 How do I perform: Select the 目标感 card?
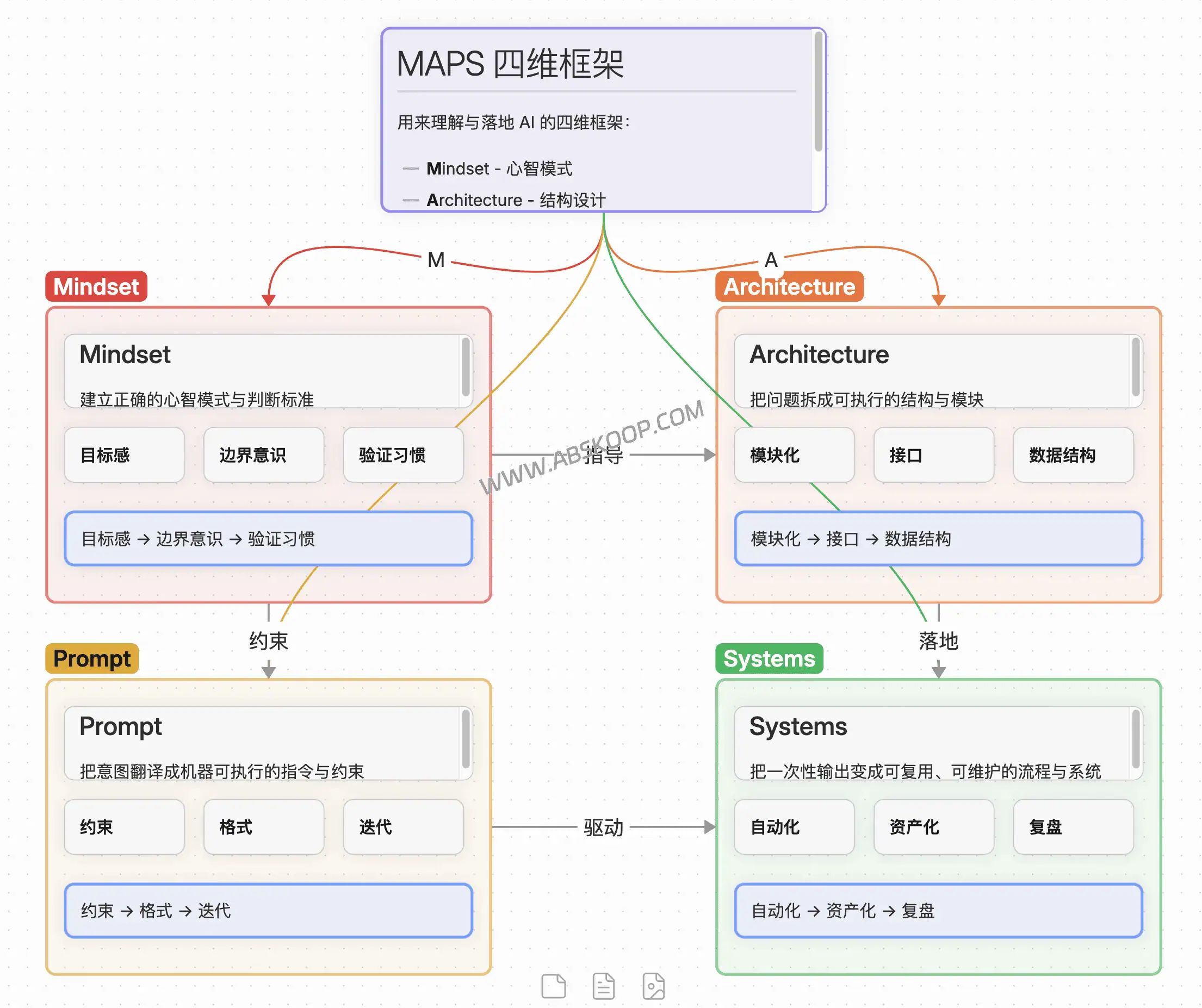(124, 455)
